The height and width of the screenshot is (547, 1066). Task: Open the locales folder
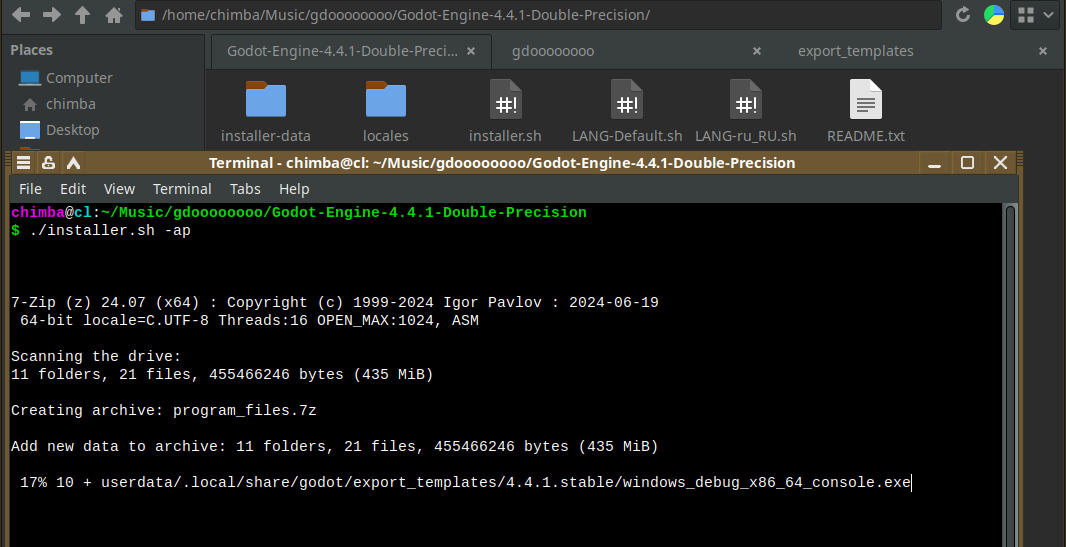(x=386, y=100)
